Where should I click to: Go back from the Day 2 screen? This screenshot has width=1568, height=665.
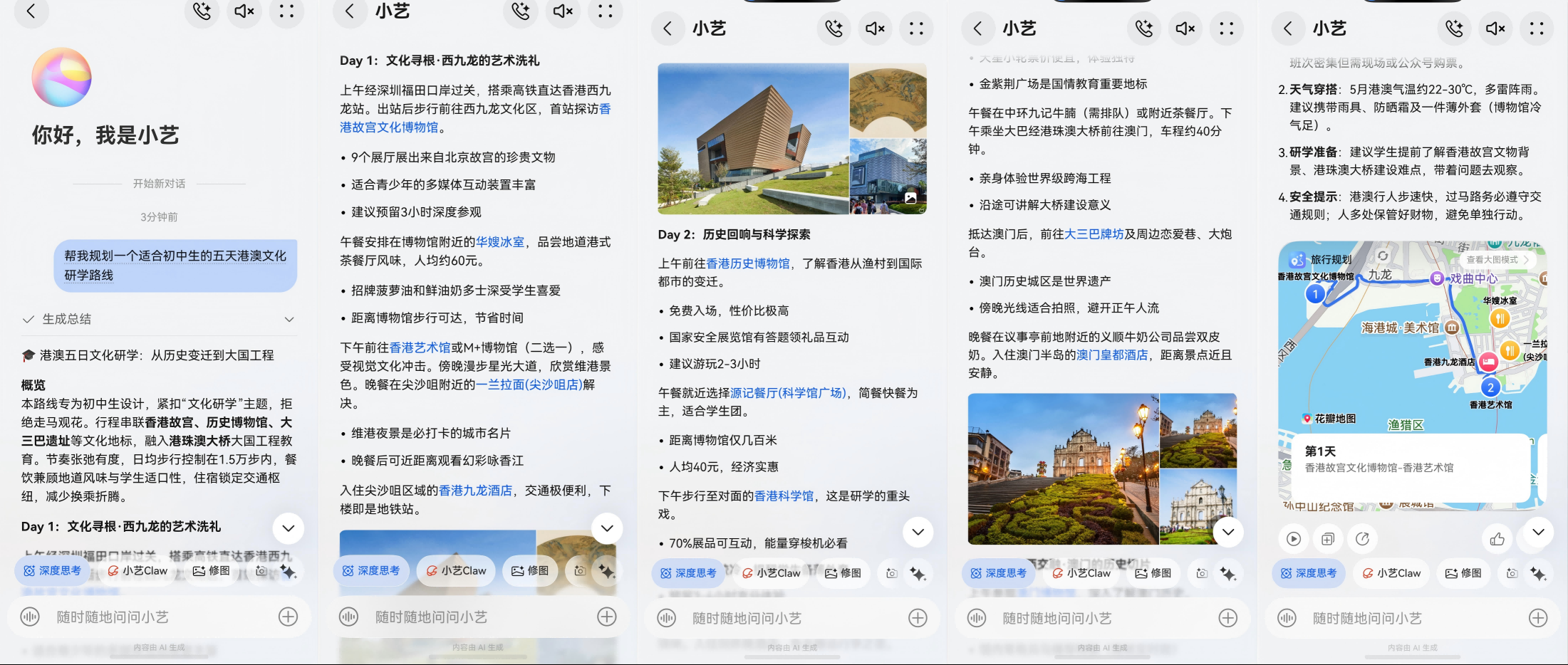(668, 28)
